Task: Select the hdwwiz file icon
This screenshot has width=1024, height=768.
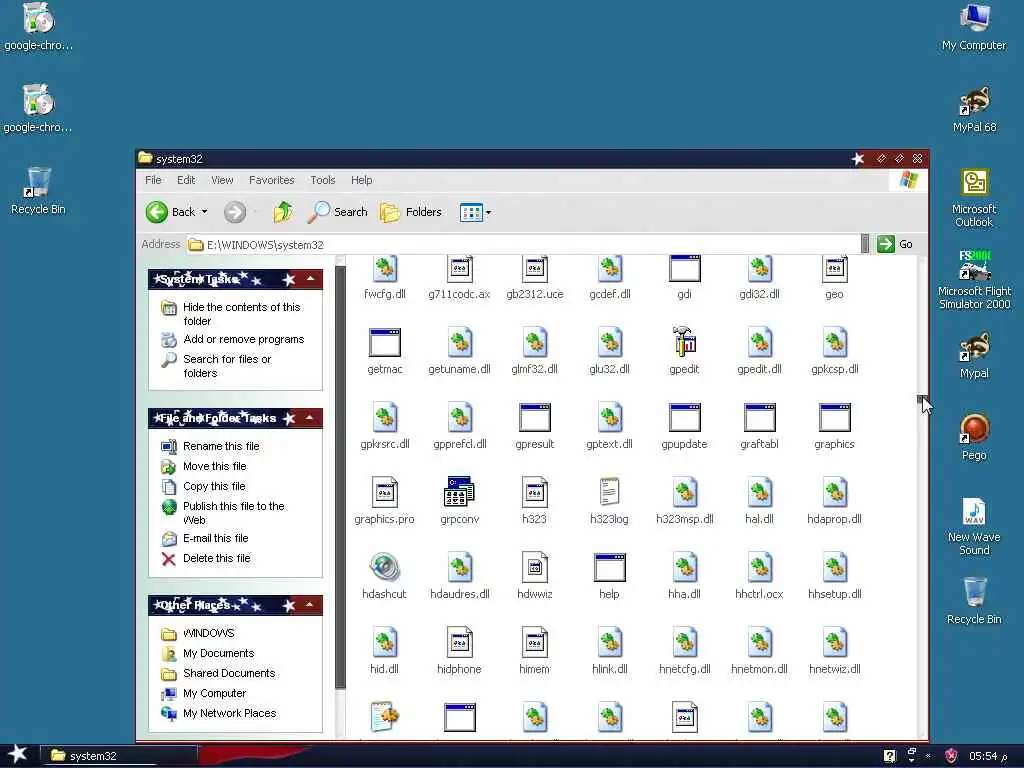Action: (x=534, y=567)
